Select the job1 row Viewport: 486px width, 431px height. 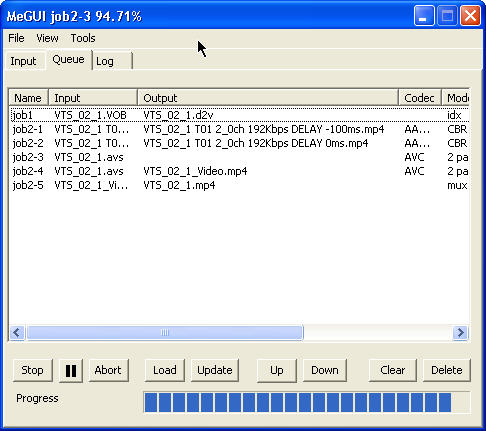(239, 115)
